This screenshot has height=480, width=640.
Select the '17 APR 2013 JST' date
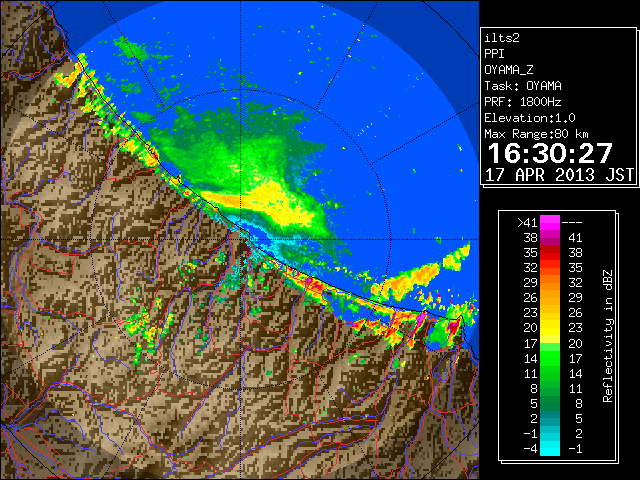[x=559, y=175]
